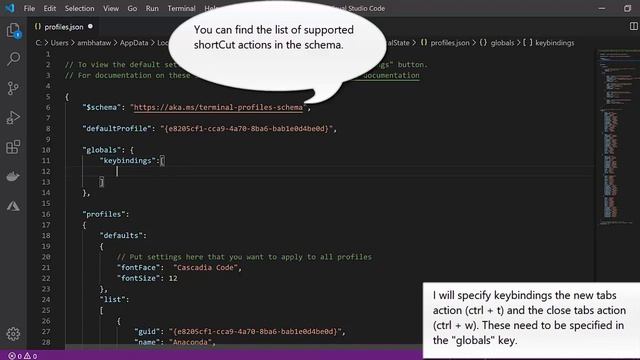The height and width of the screenshot is (360, 640).
Task: Open the Terminal menu
Action: (181, 8)
